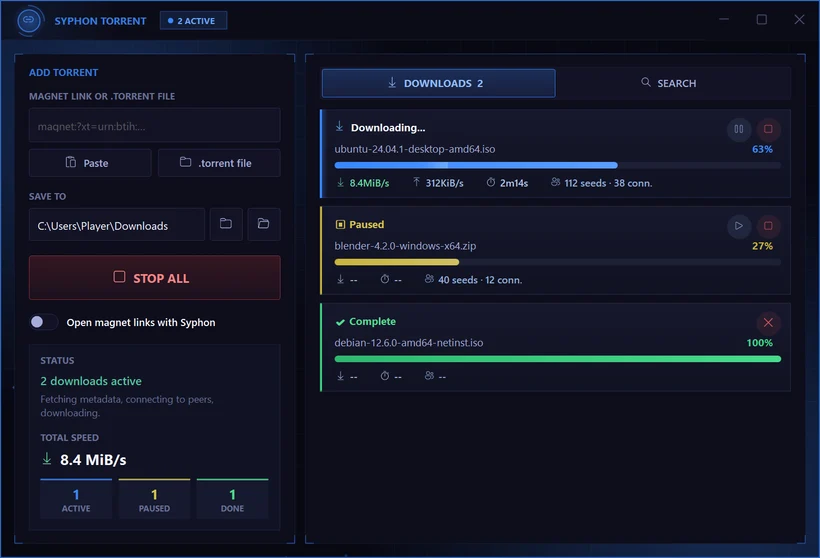Click the 1 PAUSED counter tile
This screenshot has height=558, width=820.
click(x=154, y=498)
